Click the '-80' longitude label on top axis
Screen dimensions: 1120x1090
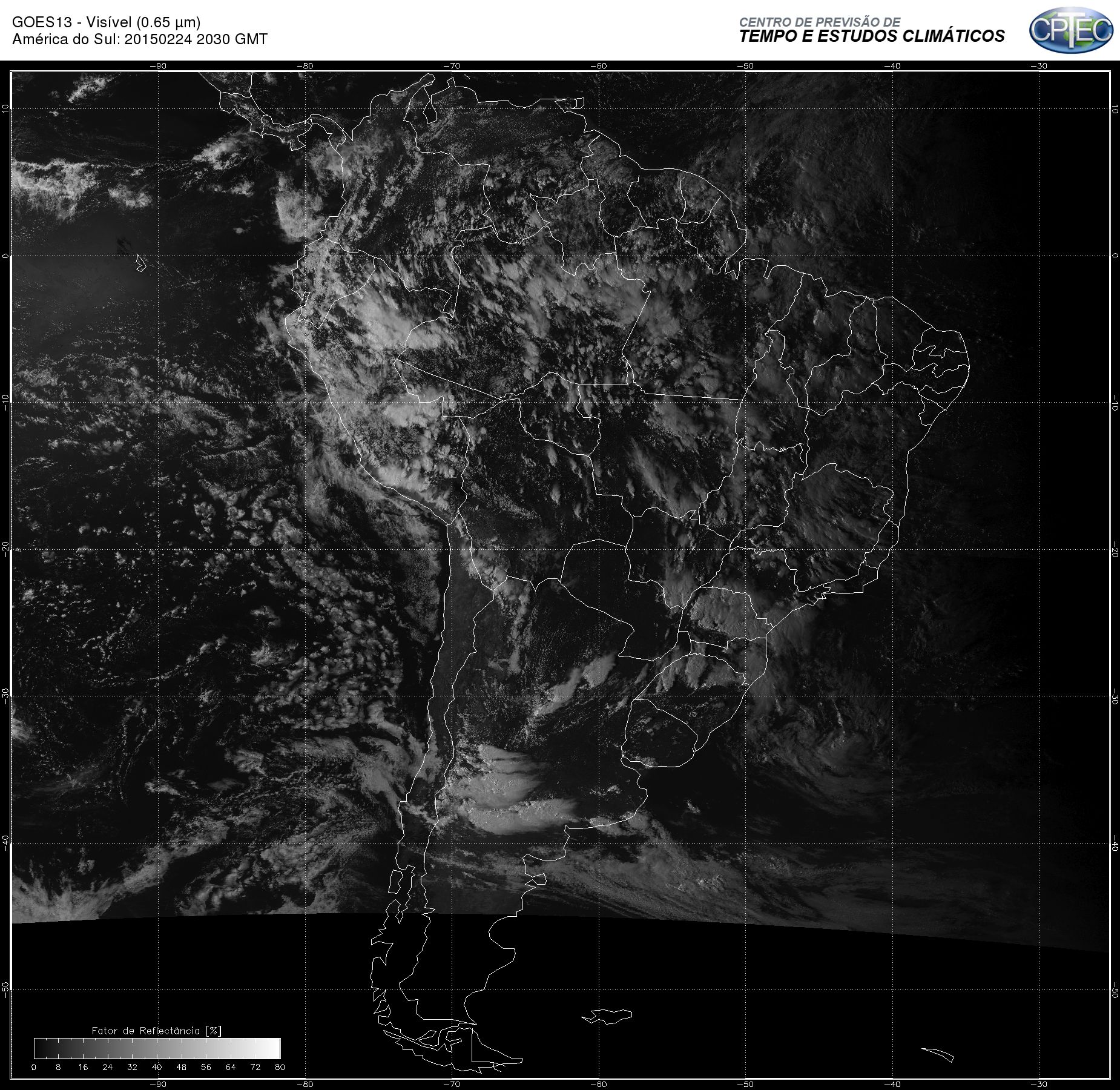pyautogui.click(x=305, y=66)
